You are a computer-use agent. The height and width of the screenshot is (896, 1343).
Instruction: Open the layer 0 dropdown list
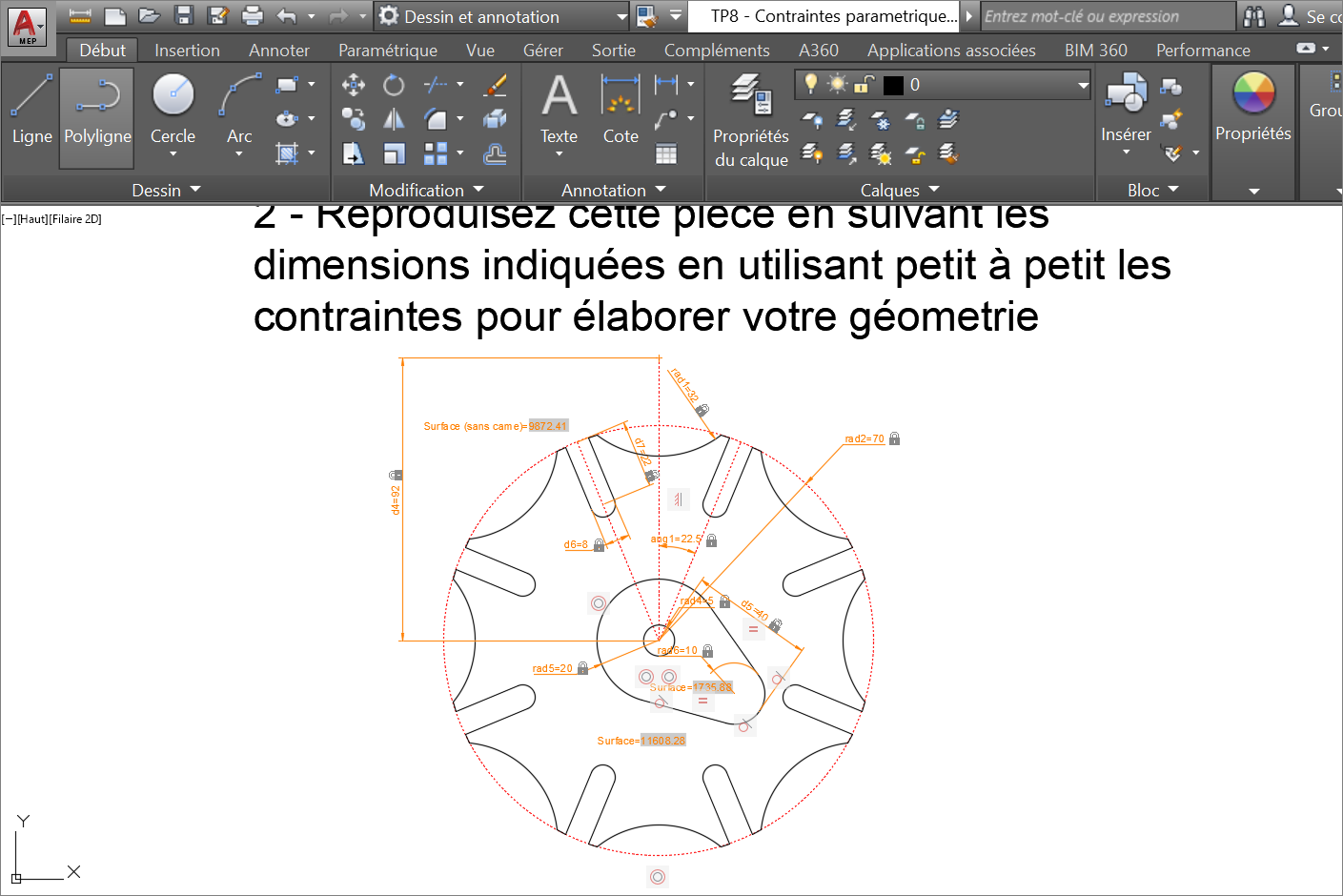(1083, 85)
